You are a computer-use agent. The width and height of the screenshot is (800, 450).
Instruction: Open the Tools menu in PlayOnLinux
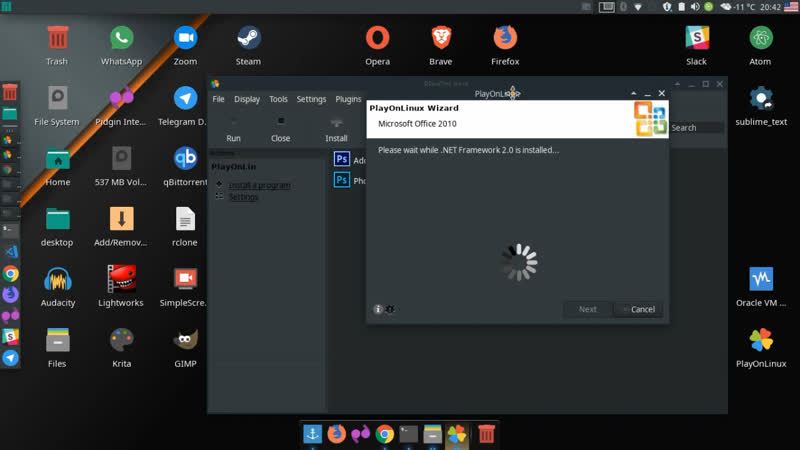pyautogui.click(x=278, y=99)
